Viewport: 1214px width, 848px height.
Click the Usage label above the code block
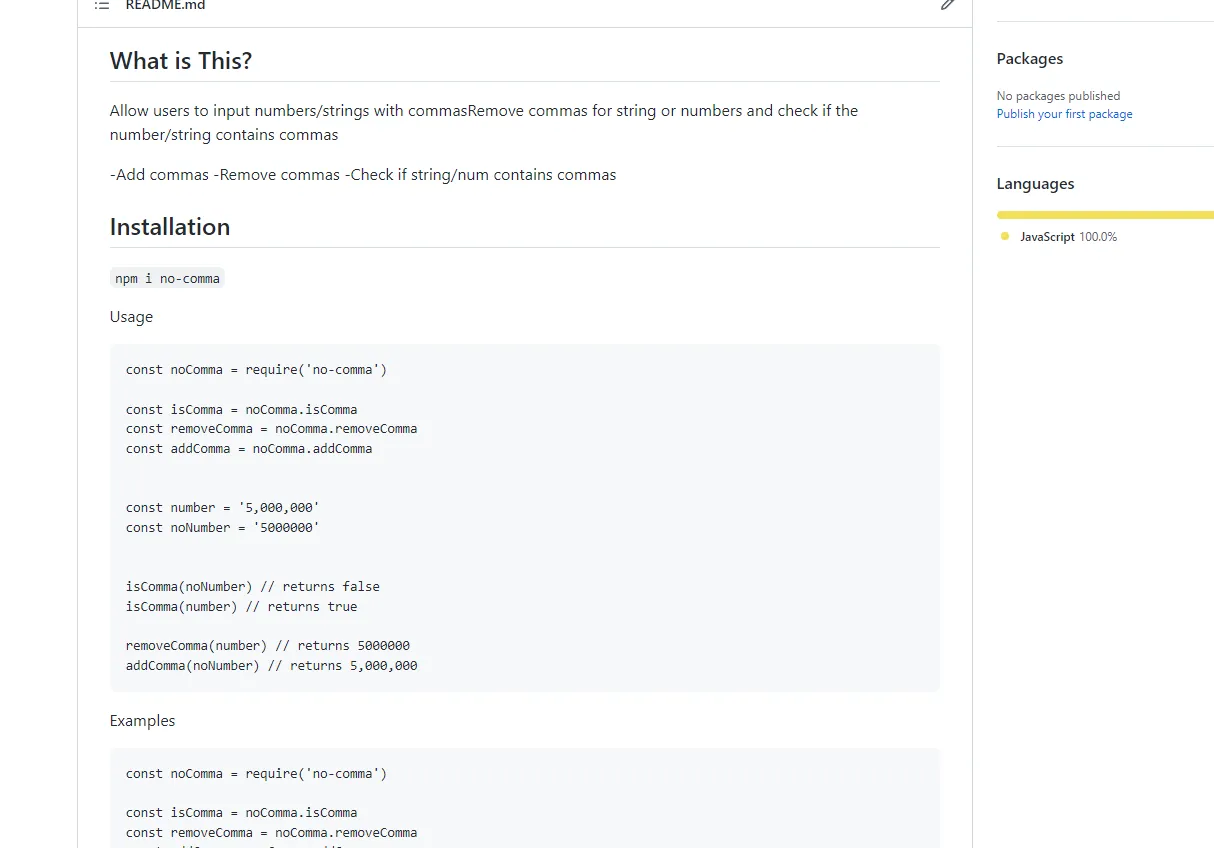(x=131, y=317)
